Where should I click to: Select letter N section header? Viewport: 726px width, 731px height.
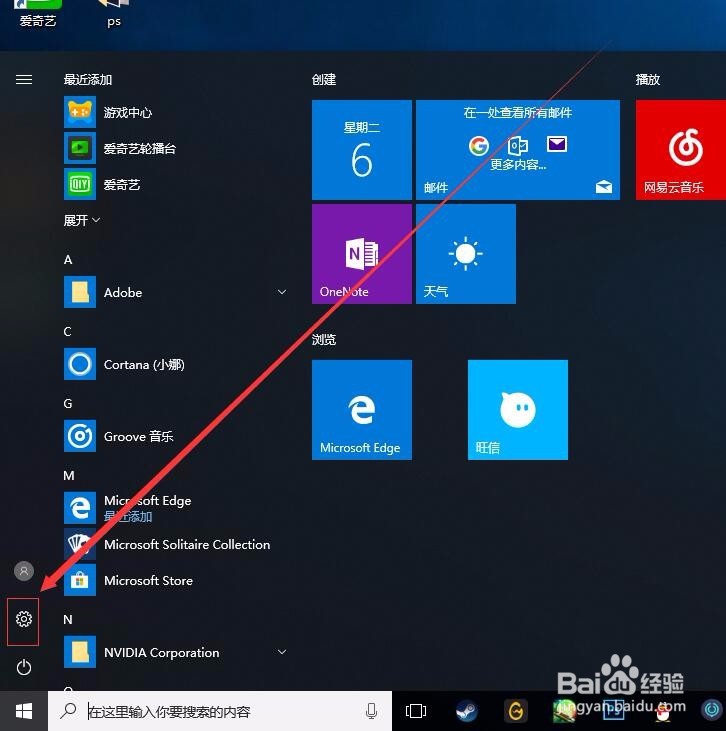tap(68, 620)
